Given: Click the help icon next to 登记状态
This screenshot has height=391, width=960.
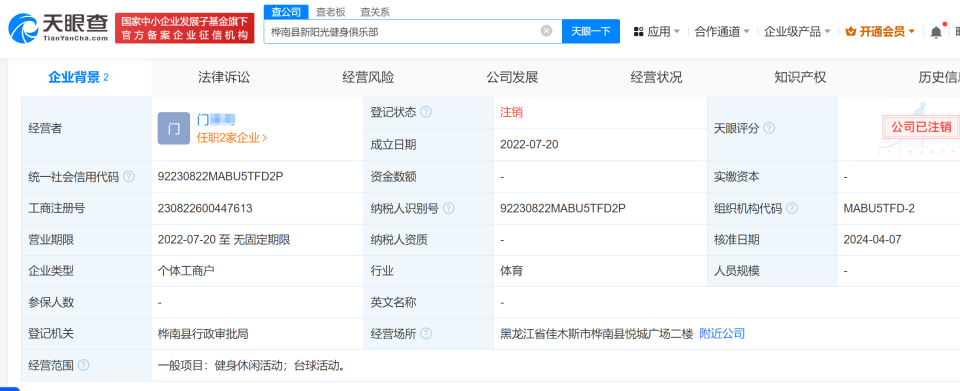Looking at the screenshot, I should click(426, 113).
